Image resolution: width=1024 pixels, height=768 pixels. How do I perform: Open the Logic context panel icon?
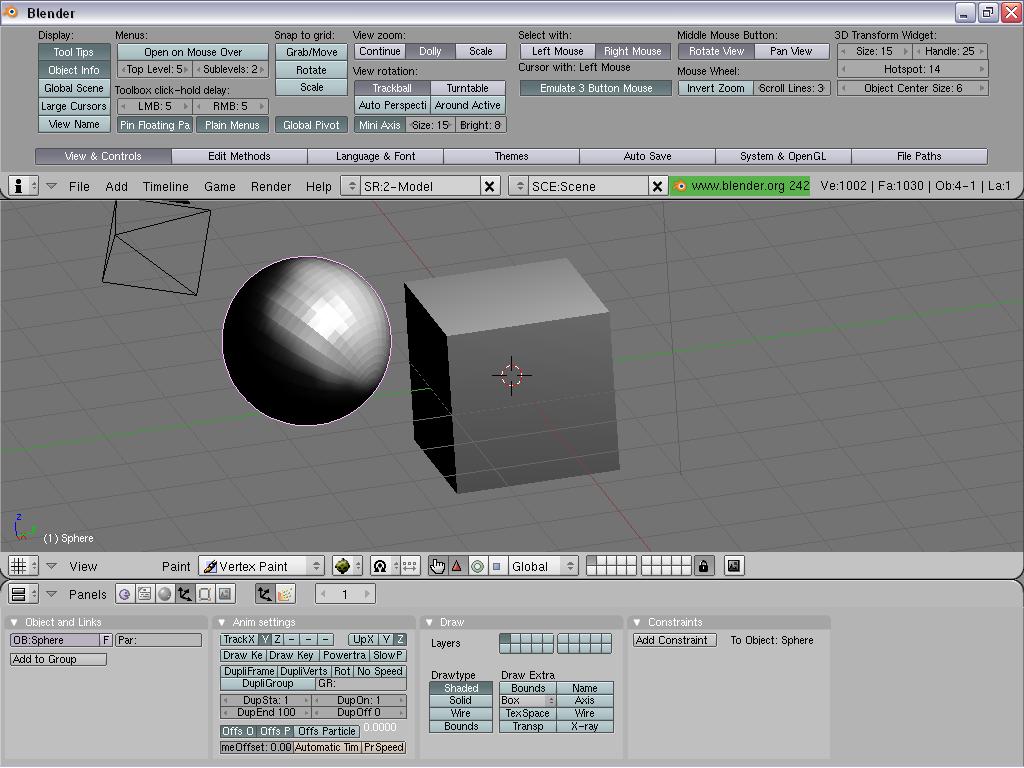[x=124, y=594]
